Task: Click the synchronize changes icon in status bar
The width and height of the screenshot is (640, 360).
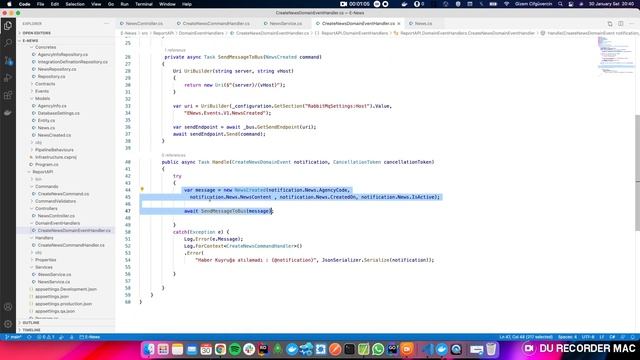Action: click(29, 337)
